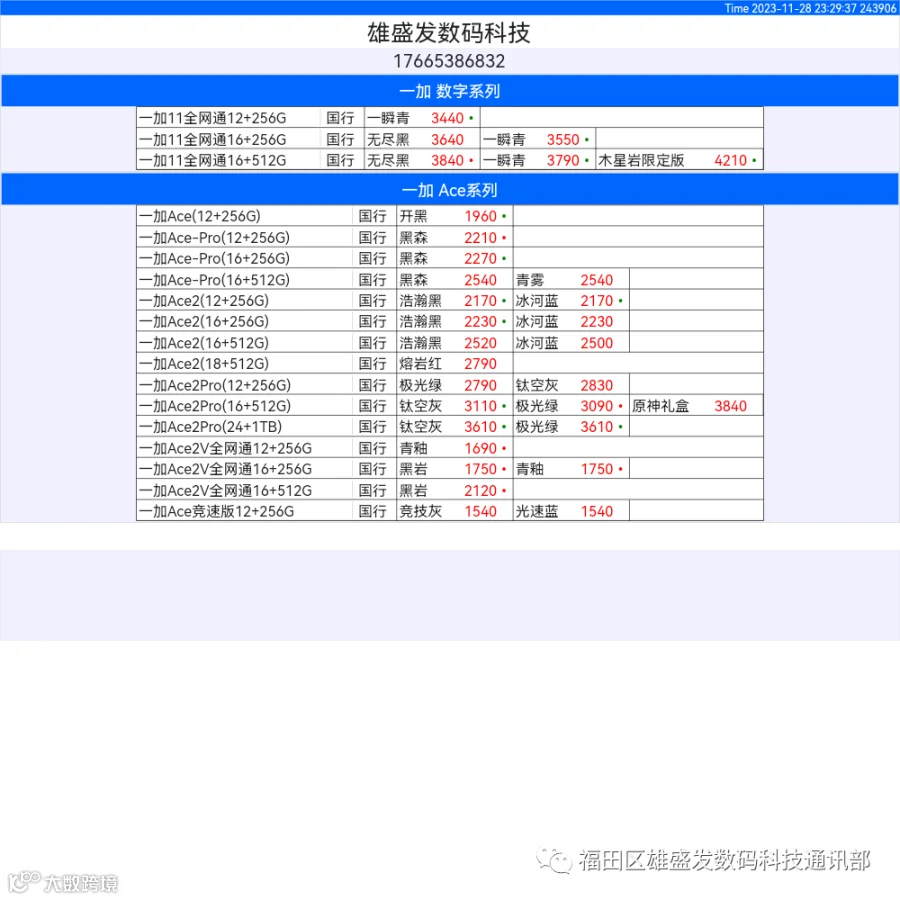Click the title 雄盛发数码科技
Viewport: 900px width, 900px height.
point(449,33)
